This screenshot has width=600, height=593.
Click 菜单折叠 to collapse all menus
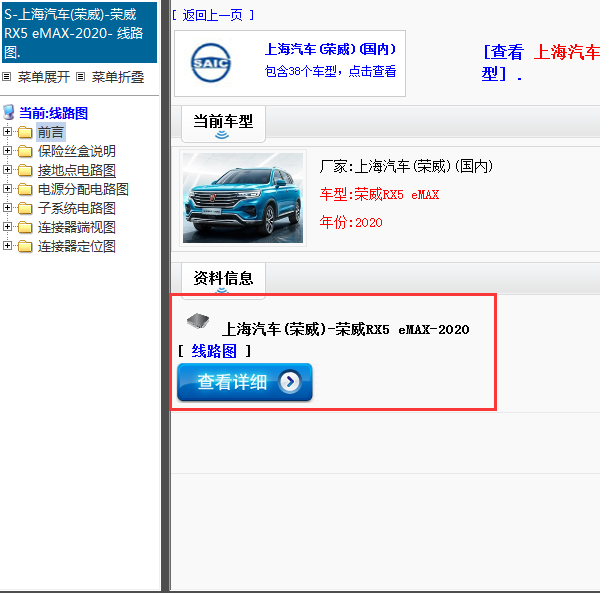tap(118, 77)
